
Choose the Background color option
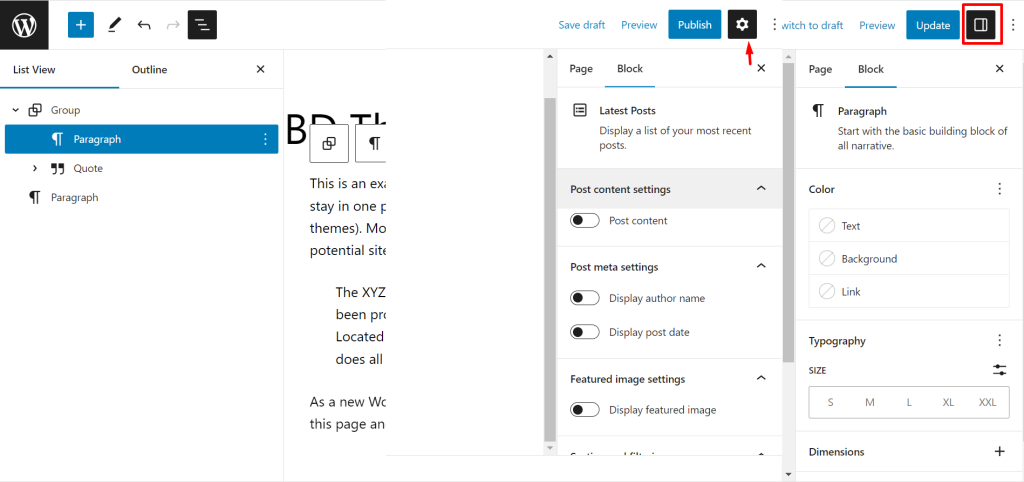909,259
